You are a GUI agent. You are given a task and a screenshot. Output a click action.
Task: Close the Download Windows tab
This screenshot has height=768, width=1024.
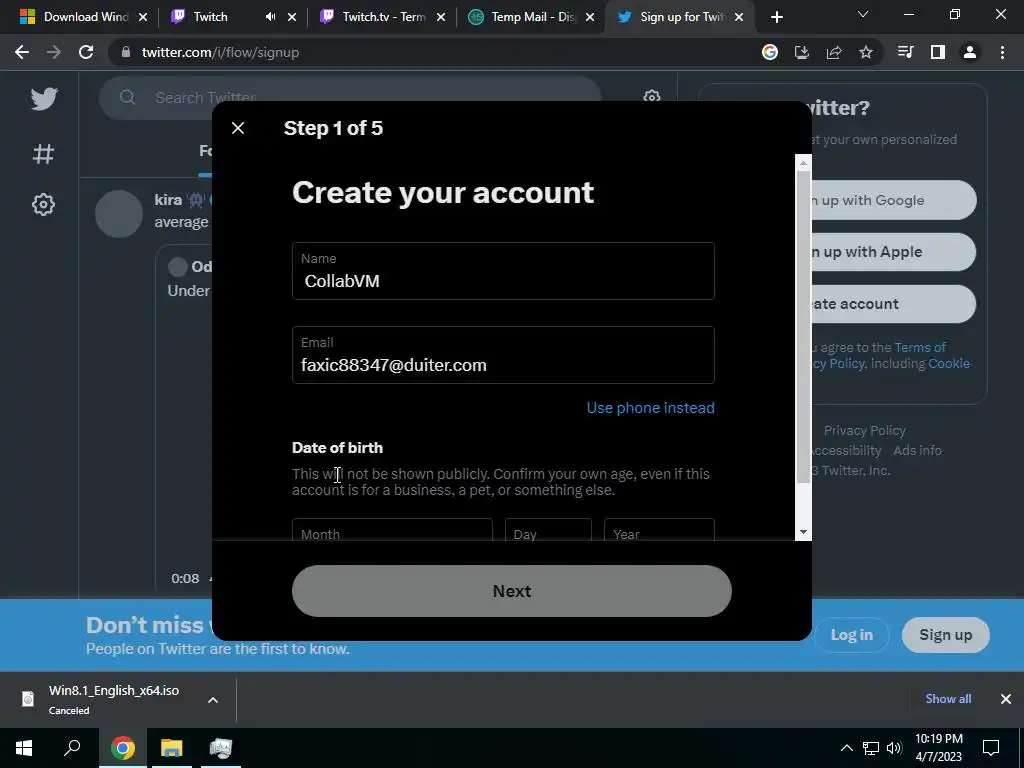click(143, 17)
